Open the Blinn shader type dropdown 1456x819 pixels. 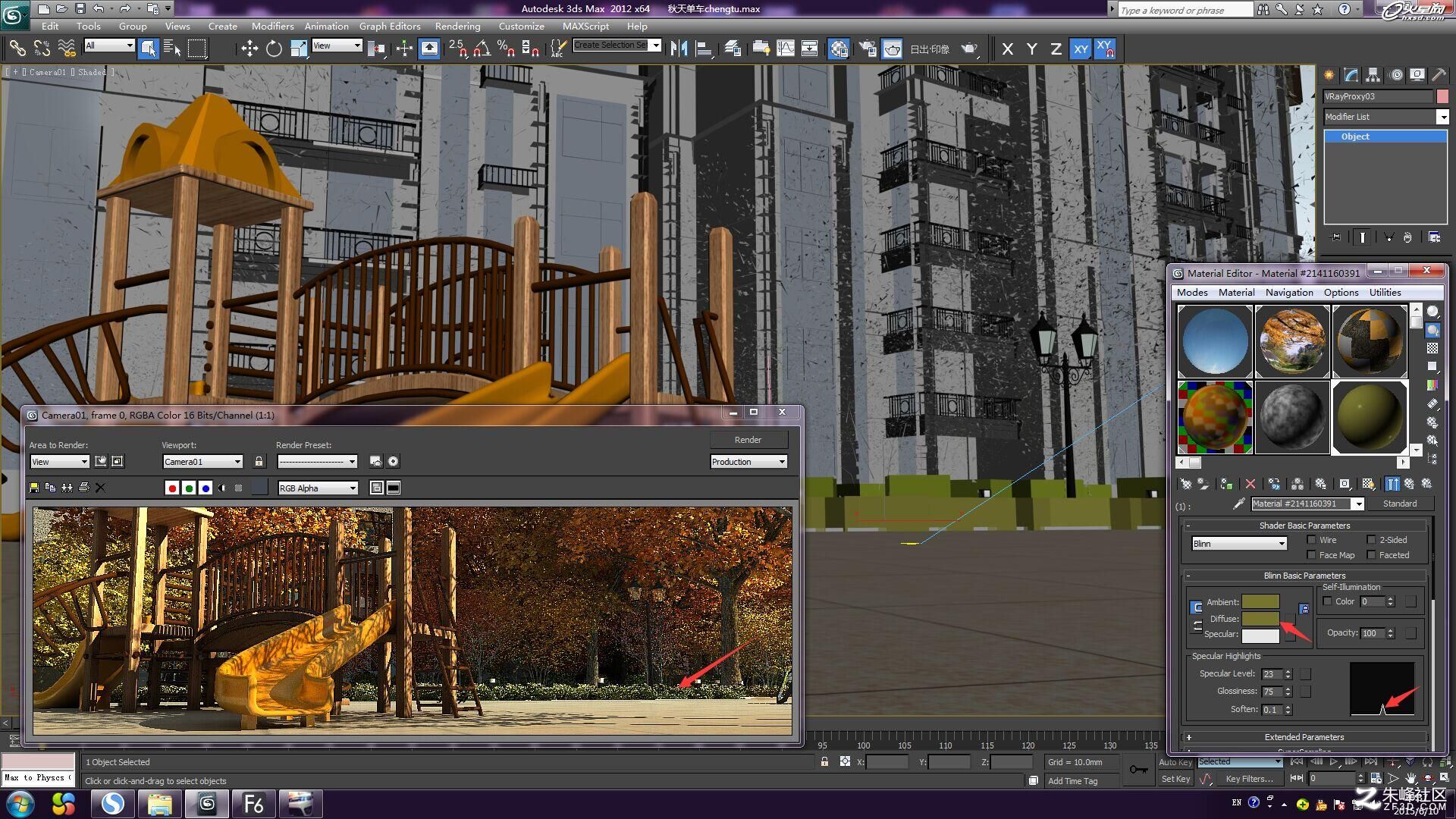[1239, 544]
